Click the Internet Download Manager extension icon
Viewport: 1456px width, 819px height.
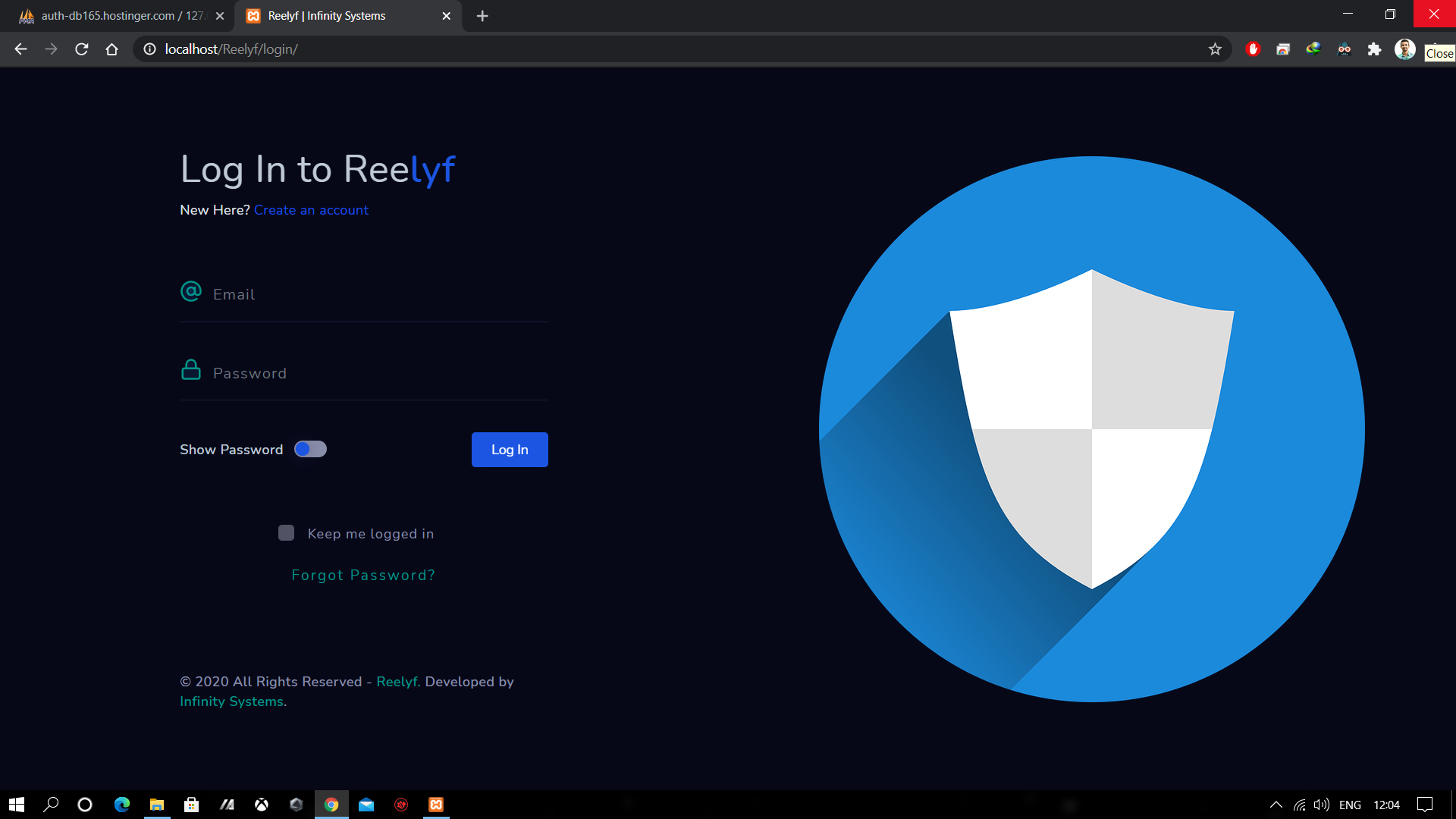[x=1313, y=49]
